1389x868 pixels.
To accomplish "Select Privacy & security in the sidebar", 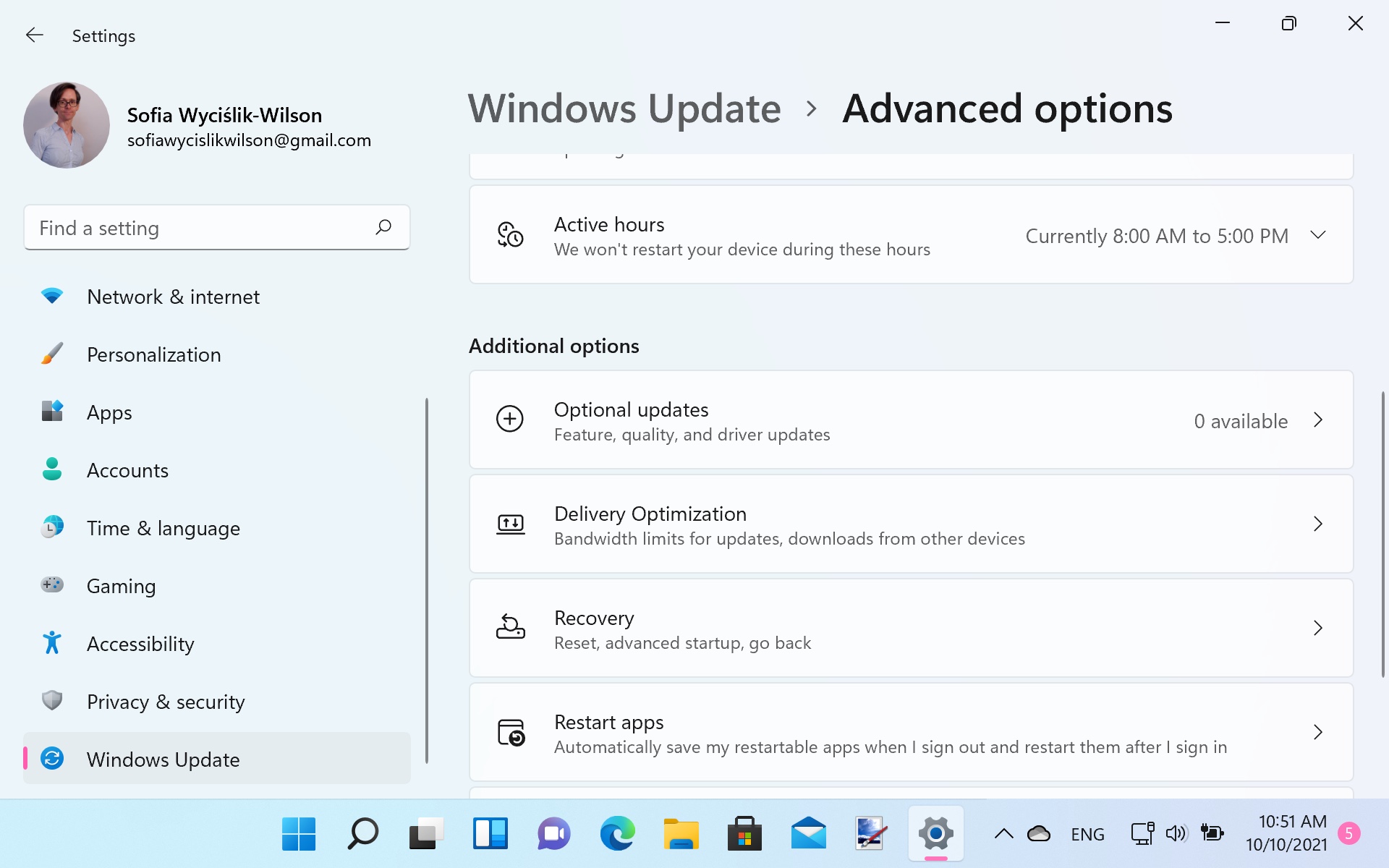I will pos(217,702).
